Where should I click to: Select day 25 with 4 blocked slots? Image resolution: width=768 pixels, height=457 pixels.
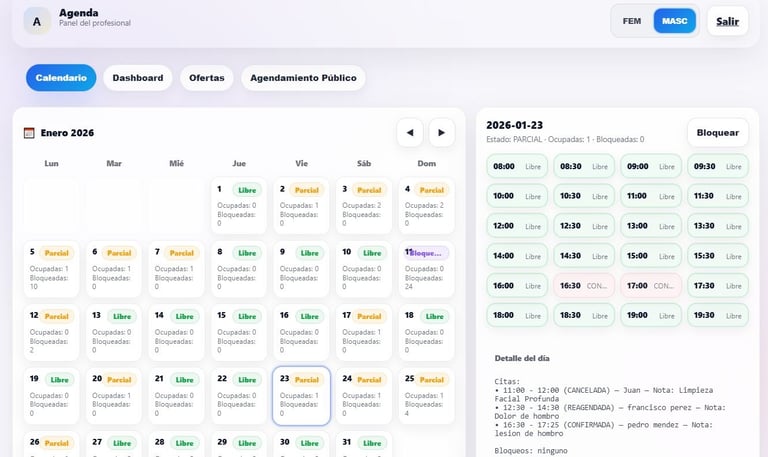point(426,396)
